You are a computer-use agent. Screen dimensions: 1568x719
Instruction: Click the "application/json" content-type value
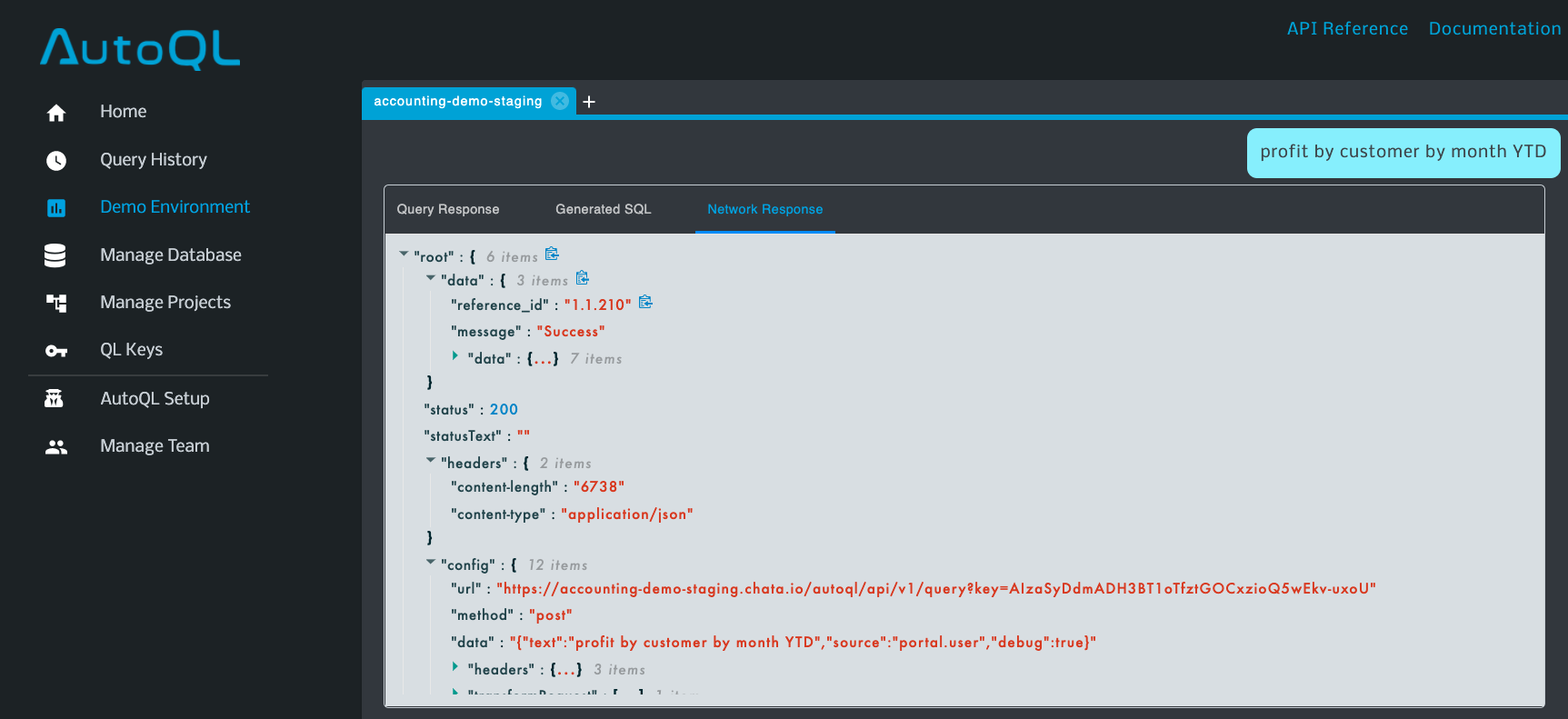click(x=627, y=514)
